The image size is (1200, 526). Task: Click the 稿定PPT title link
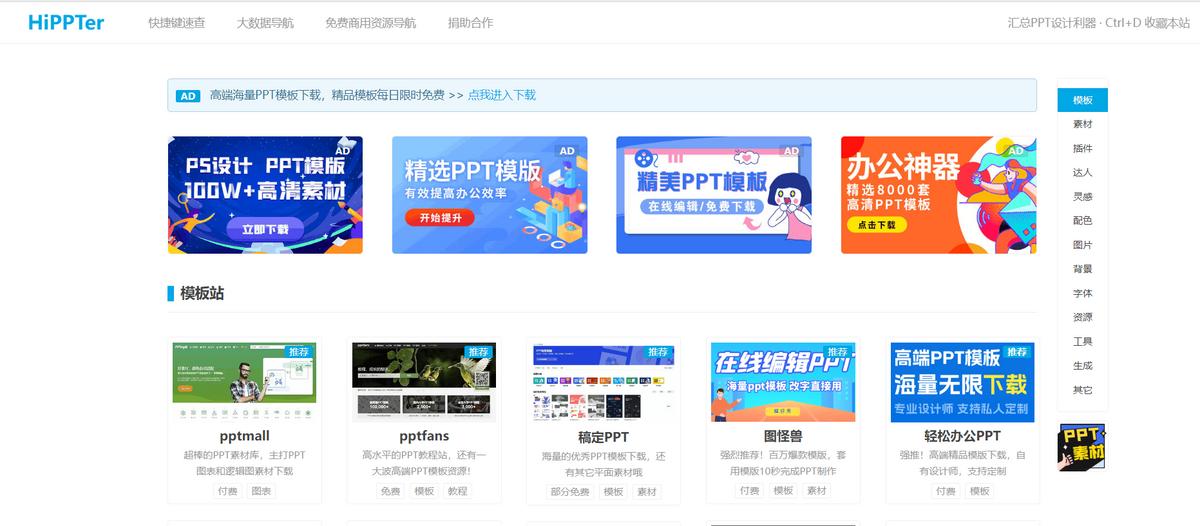pos(603,437)
